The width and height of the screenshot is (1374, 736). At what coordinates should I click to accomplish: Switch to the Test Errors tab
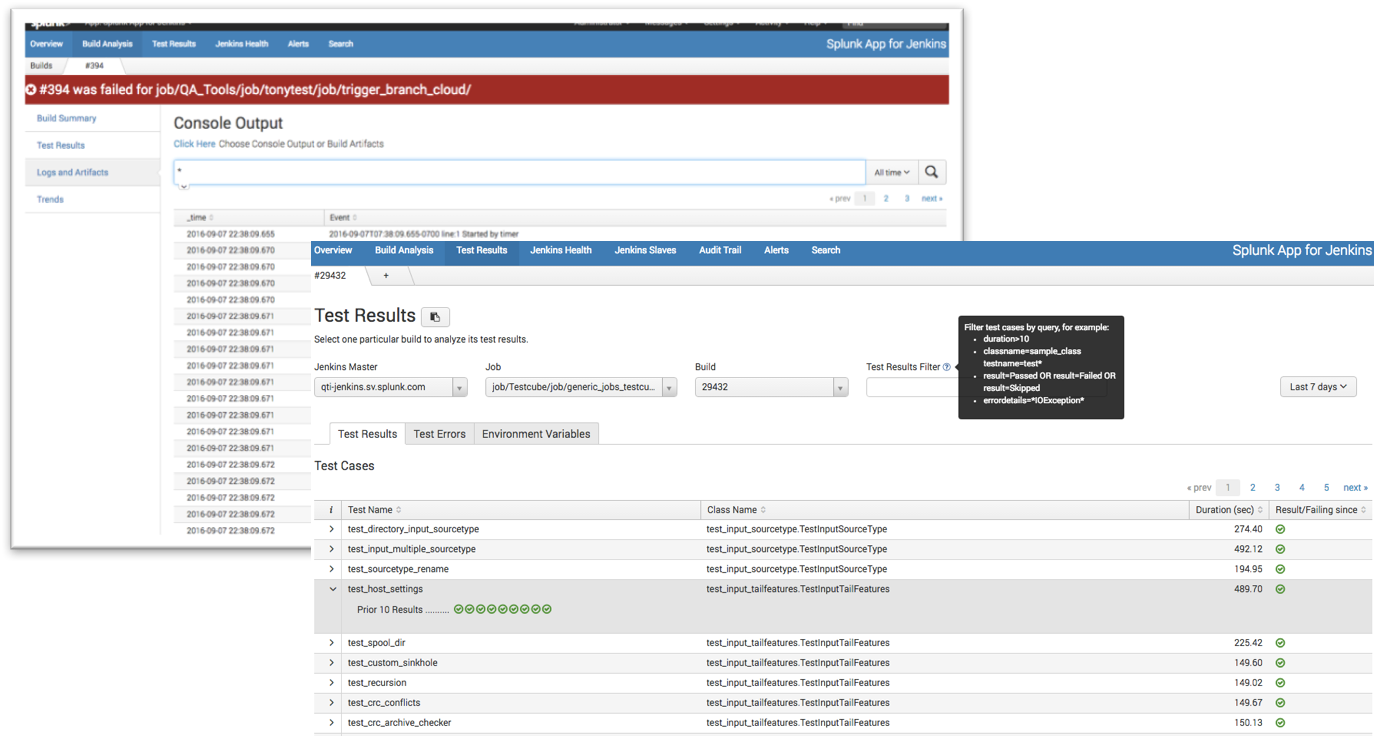[439, 434]
